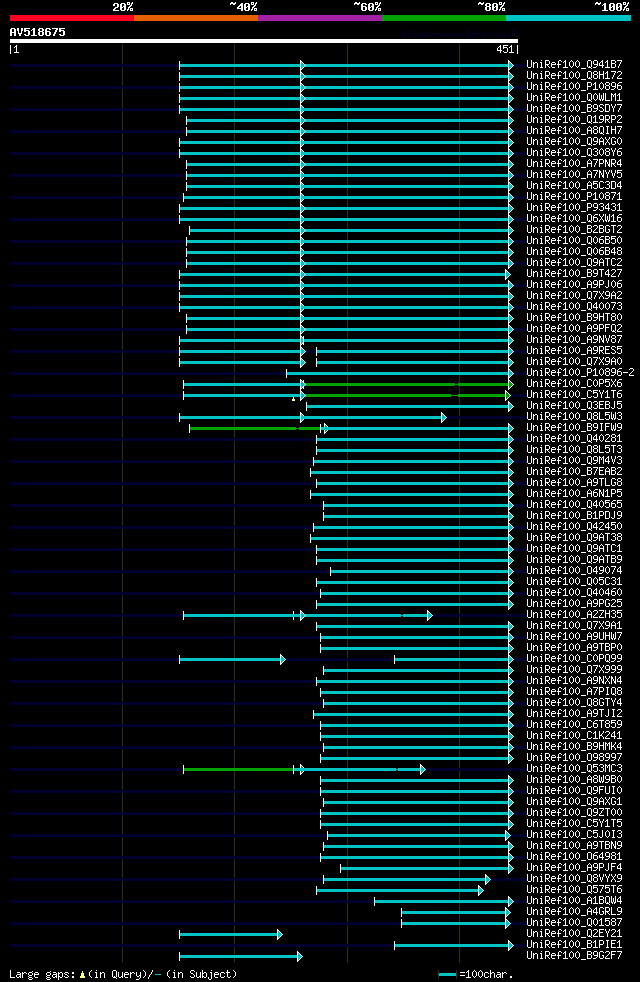Viewport: 640px width, 982px height.
Task: Select the UniRef100_C5Y1T5 label
Action: tap(574, 824)
